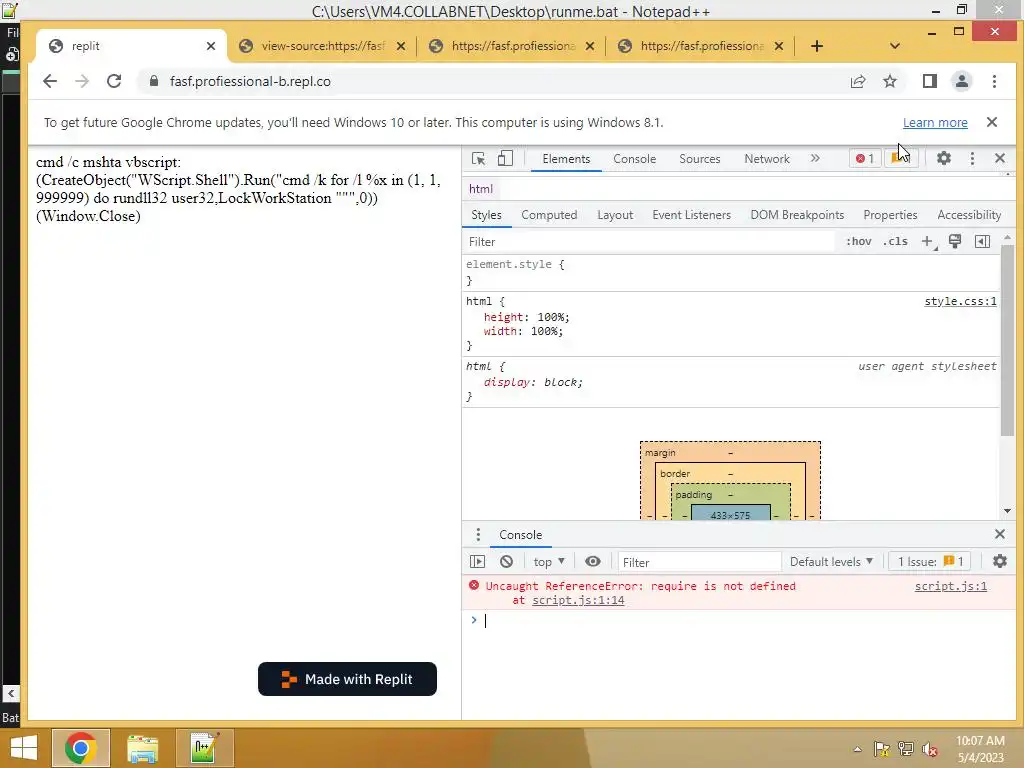Toggle the .cls class editor button
Image resolution: width=1024 pixels, height=768 pixels.
pyautogui.click(x=895, y=242)
